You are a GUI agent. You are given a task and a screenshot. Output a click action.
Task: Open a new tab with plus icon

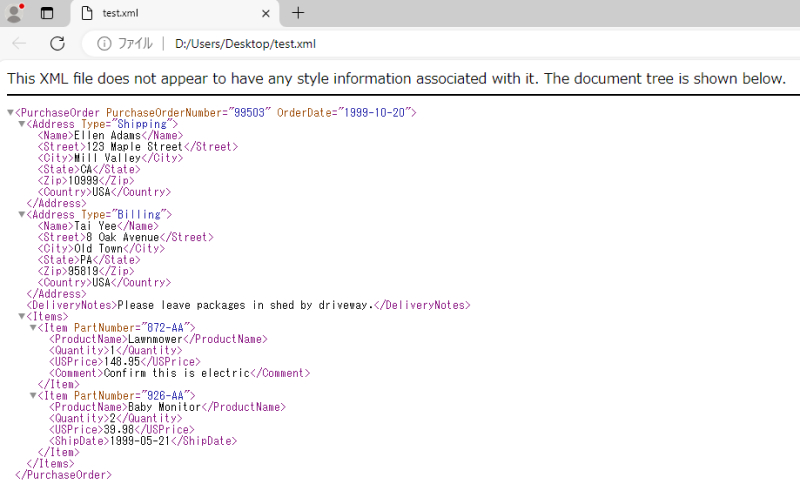[x=297, y=13]
